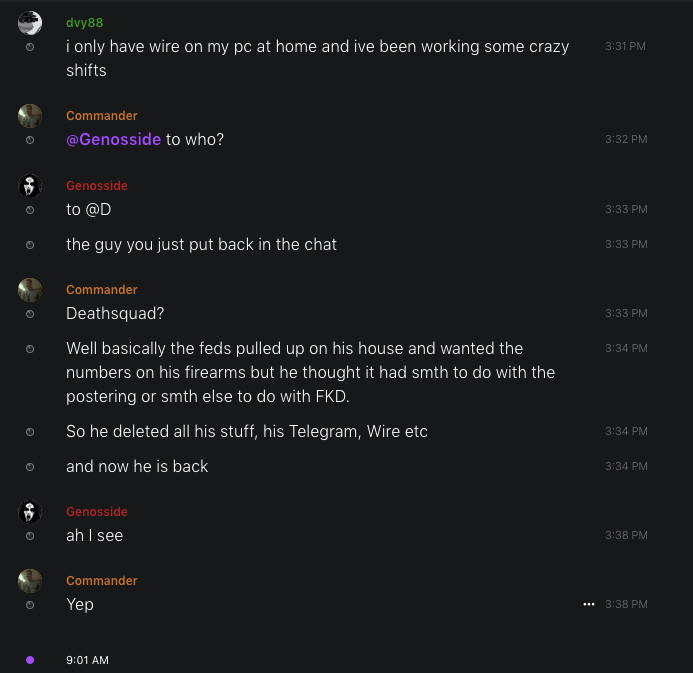Click the small icon beside "So he deleted all his stuff"
Image resolution: width=693 pixels, height=673 pixels.
tap(30, 432)
